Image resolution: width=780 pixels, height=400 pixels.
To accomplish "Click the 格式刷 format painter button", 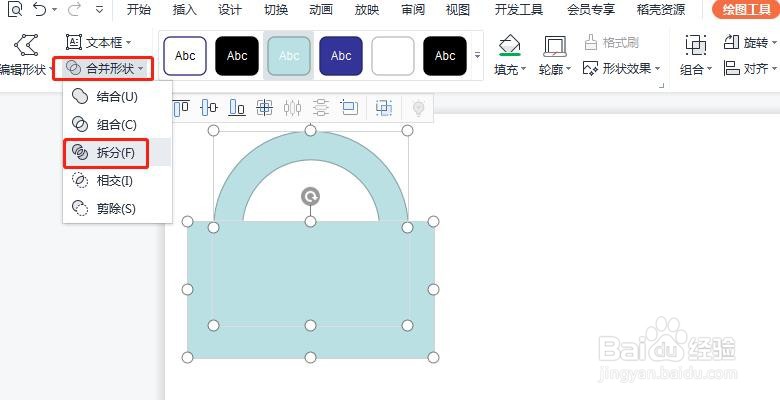I will point(611,42).
